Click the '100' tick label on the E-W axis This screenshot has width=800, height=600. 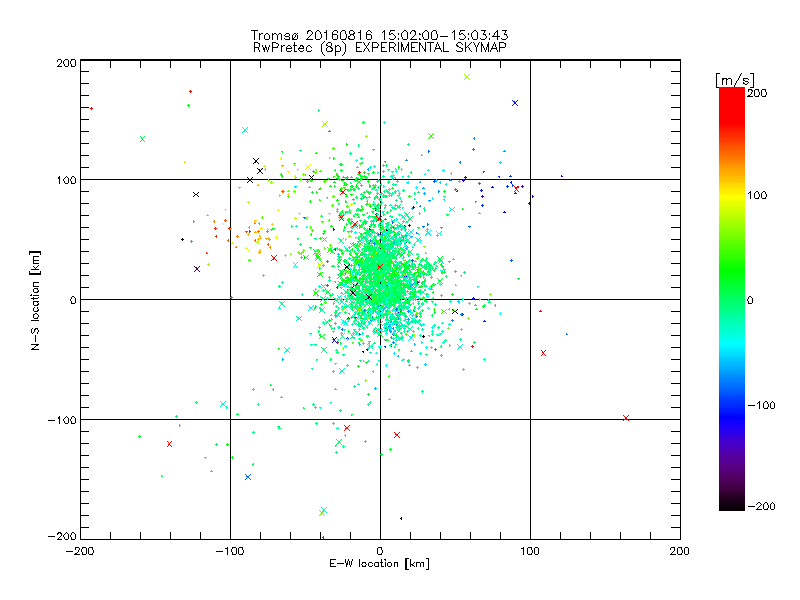point(530,551)
